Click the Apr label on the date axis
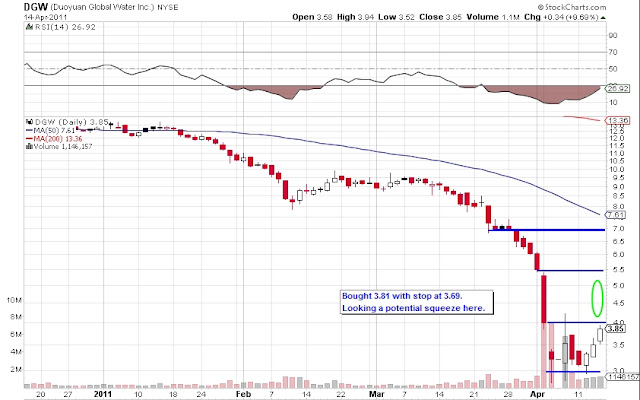 538,394
